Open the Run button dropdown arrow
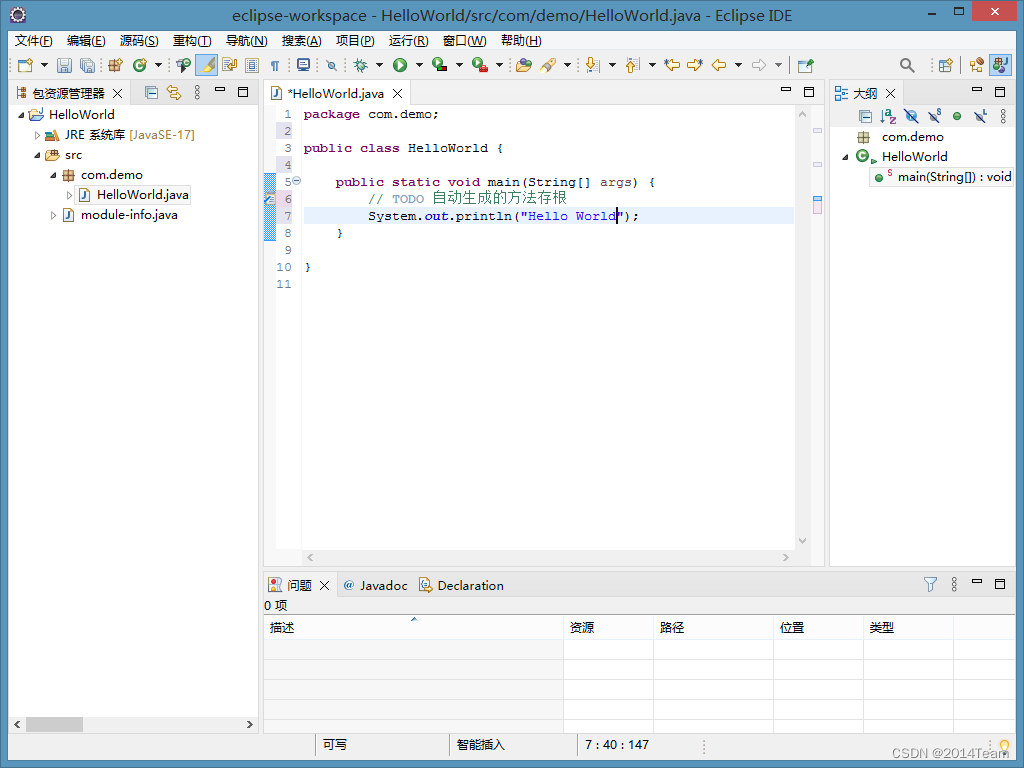The width and height of the screenshot is (1024, 768). tap(418, 65)
